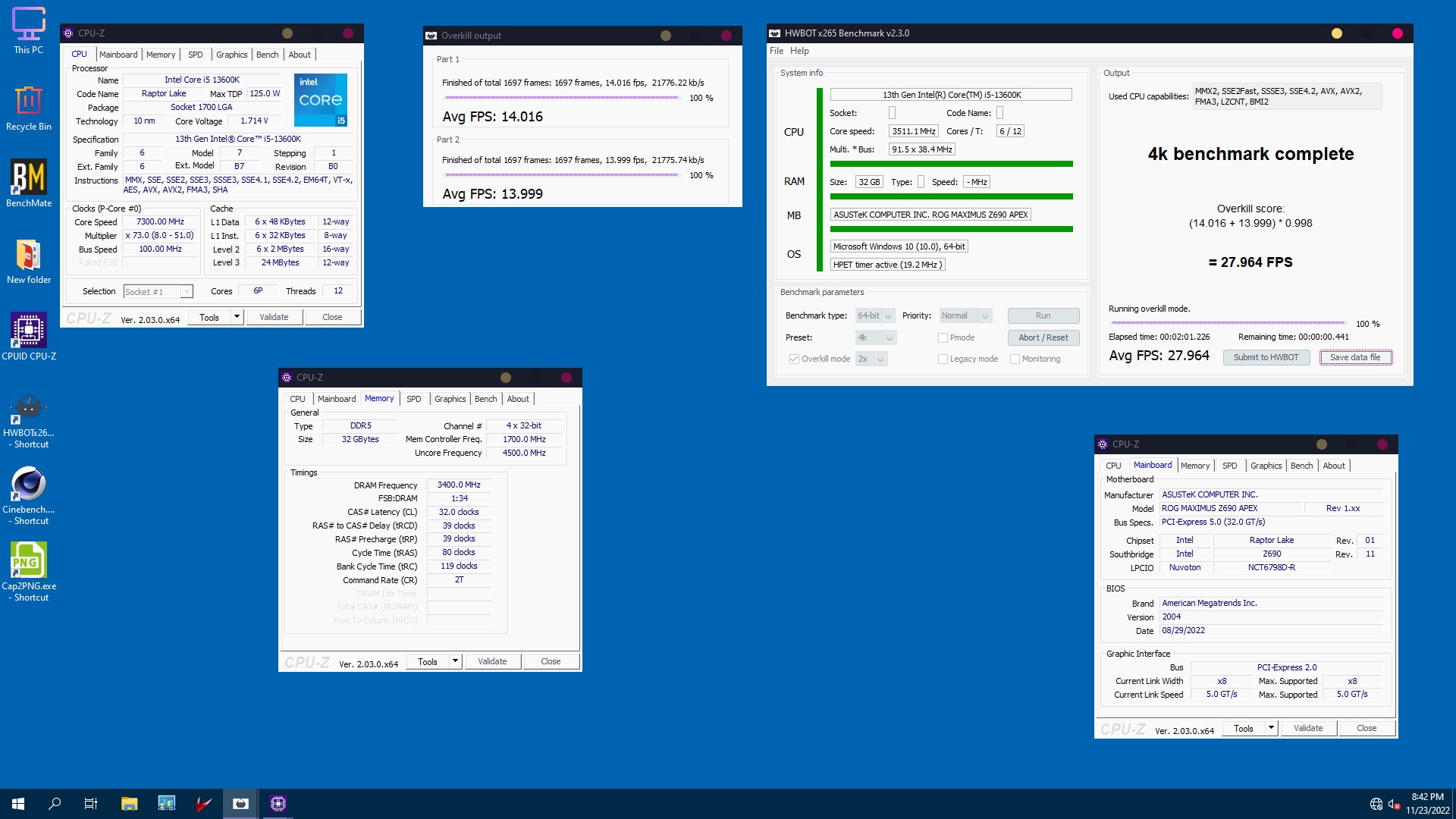
Task: Click CPU-Z Mainboard window title bar icon
Action: (x=1103, y=444)
